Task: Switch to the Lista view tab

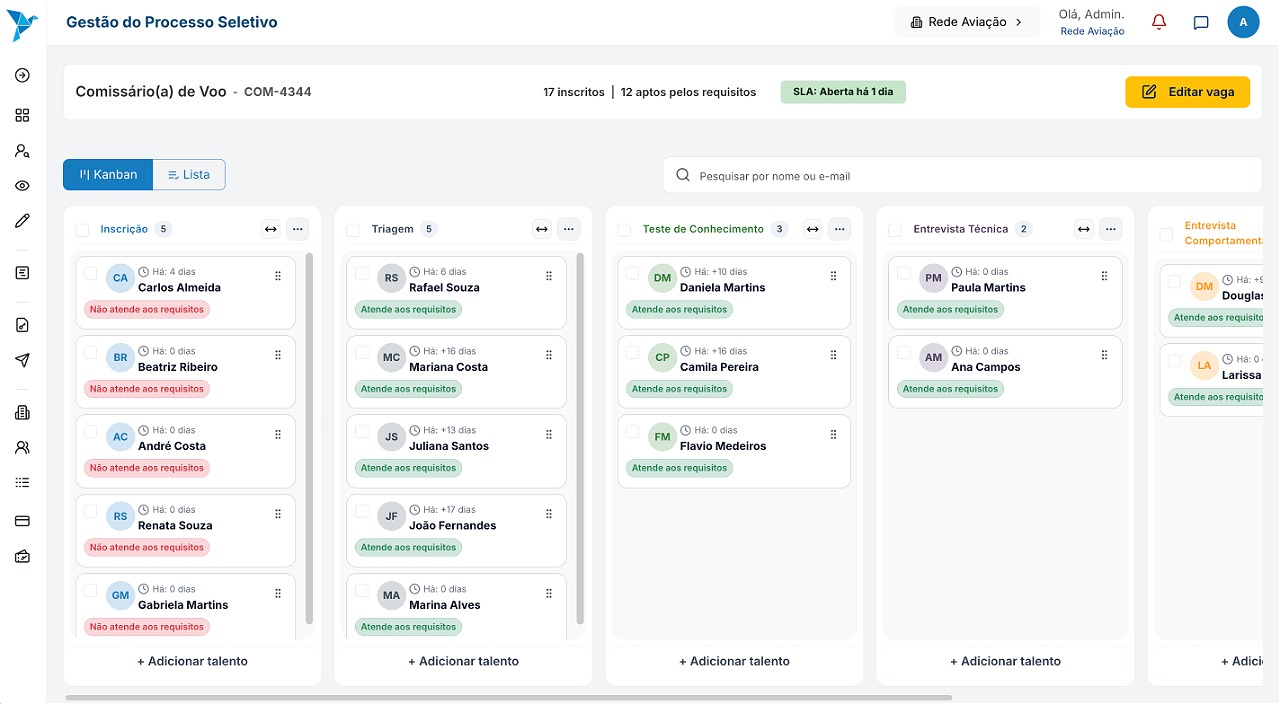Action: click(189, 174)
